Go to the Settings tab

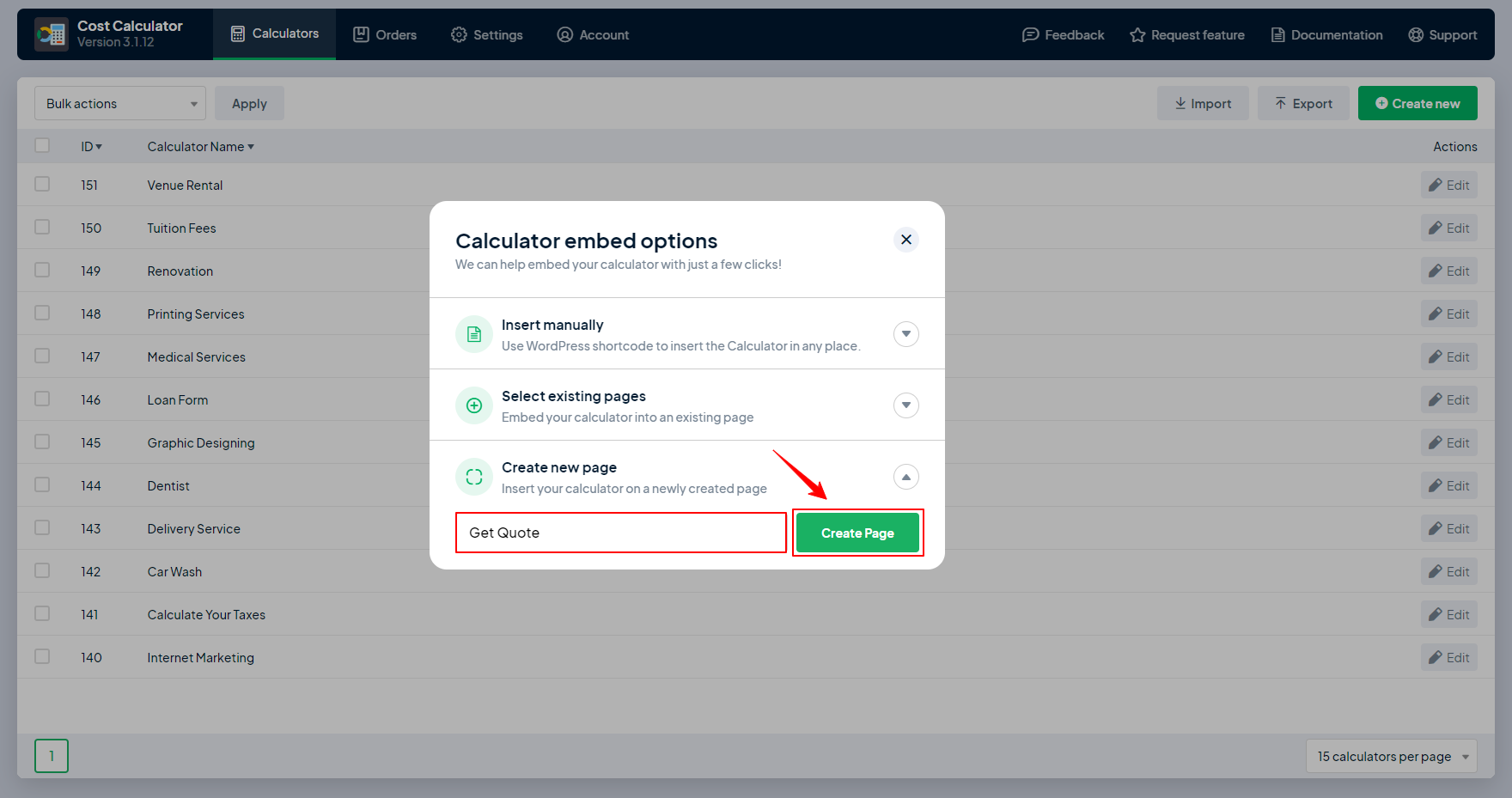pos(487,34)
